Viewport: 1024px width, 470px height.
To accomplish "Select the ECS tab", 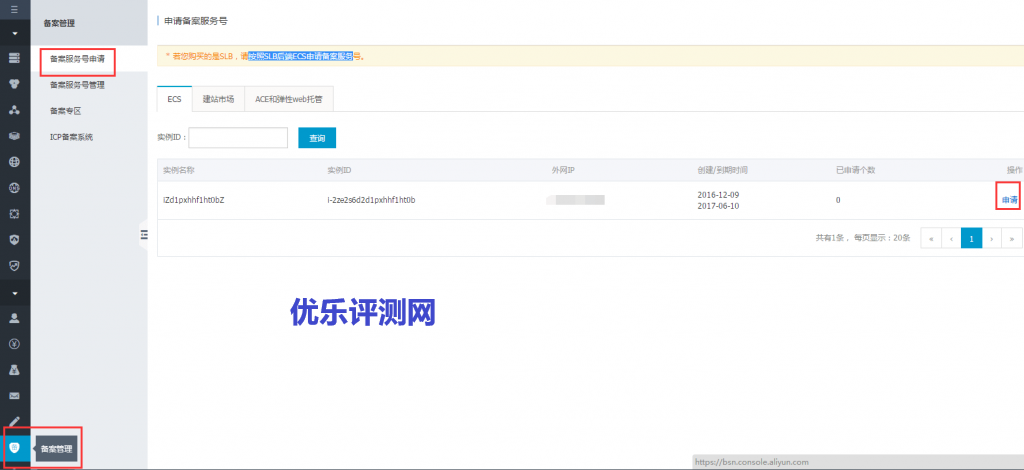I will pyautogui.click(x=174, y=99).
